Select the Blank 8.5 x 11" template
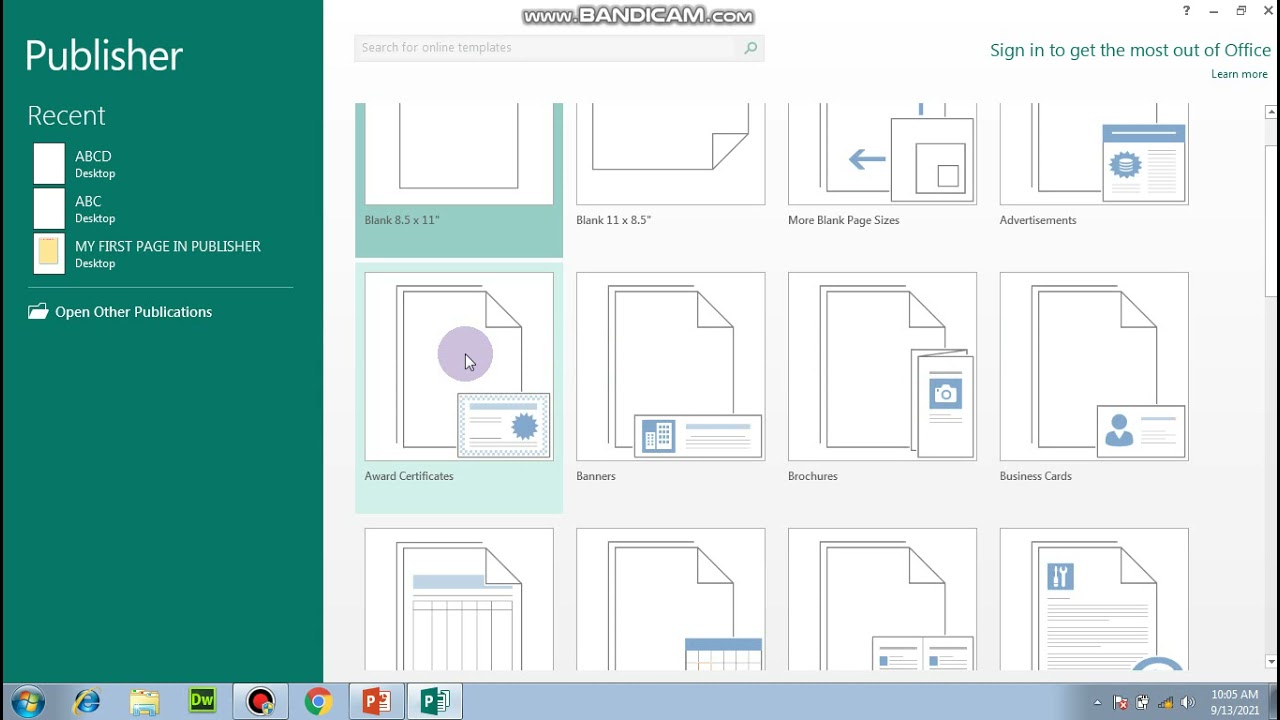1280x720 pixels. click(x=459, y=180)
